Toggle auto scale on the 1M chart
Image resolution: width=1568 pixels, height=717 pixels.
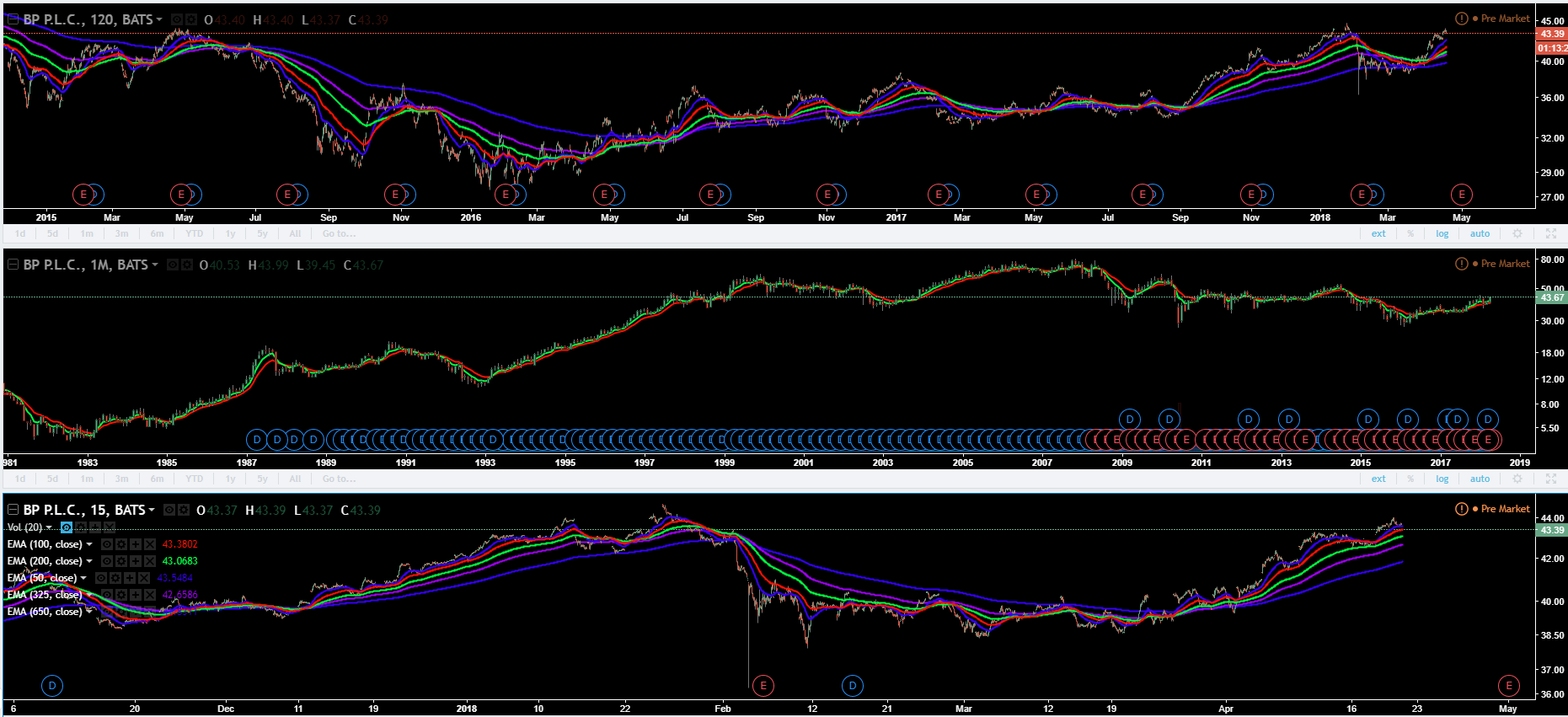coord(1480,479)
